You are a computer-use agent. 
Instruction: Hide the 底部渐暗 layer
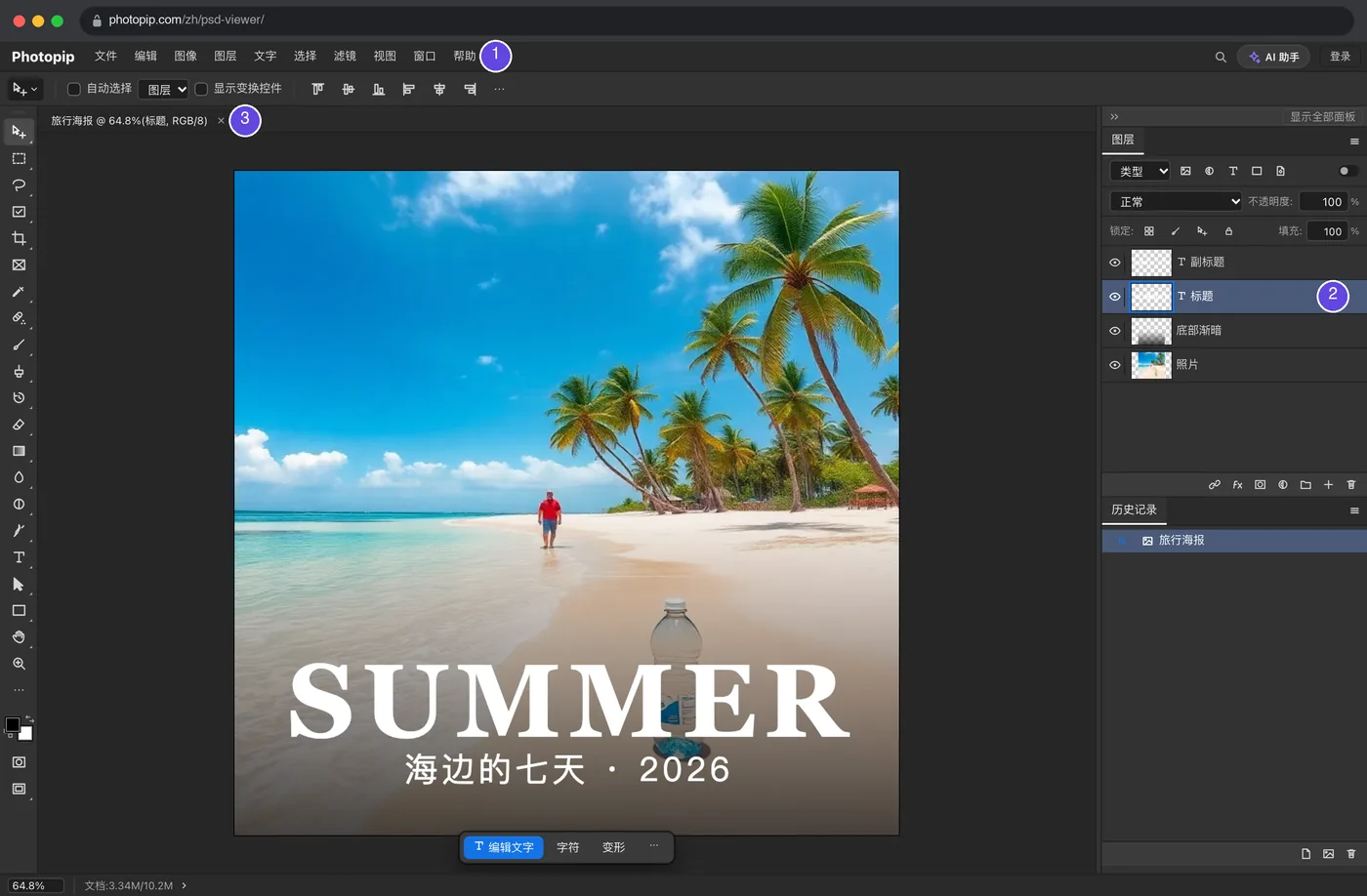[x=1115, y=331]
